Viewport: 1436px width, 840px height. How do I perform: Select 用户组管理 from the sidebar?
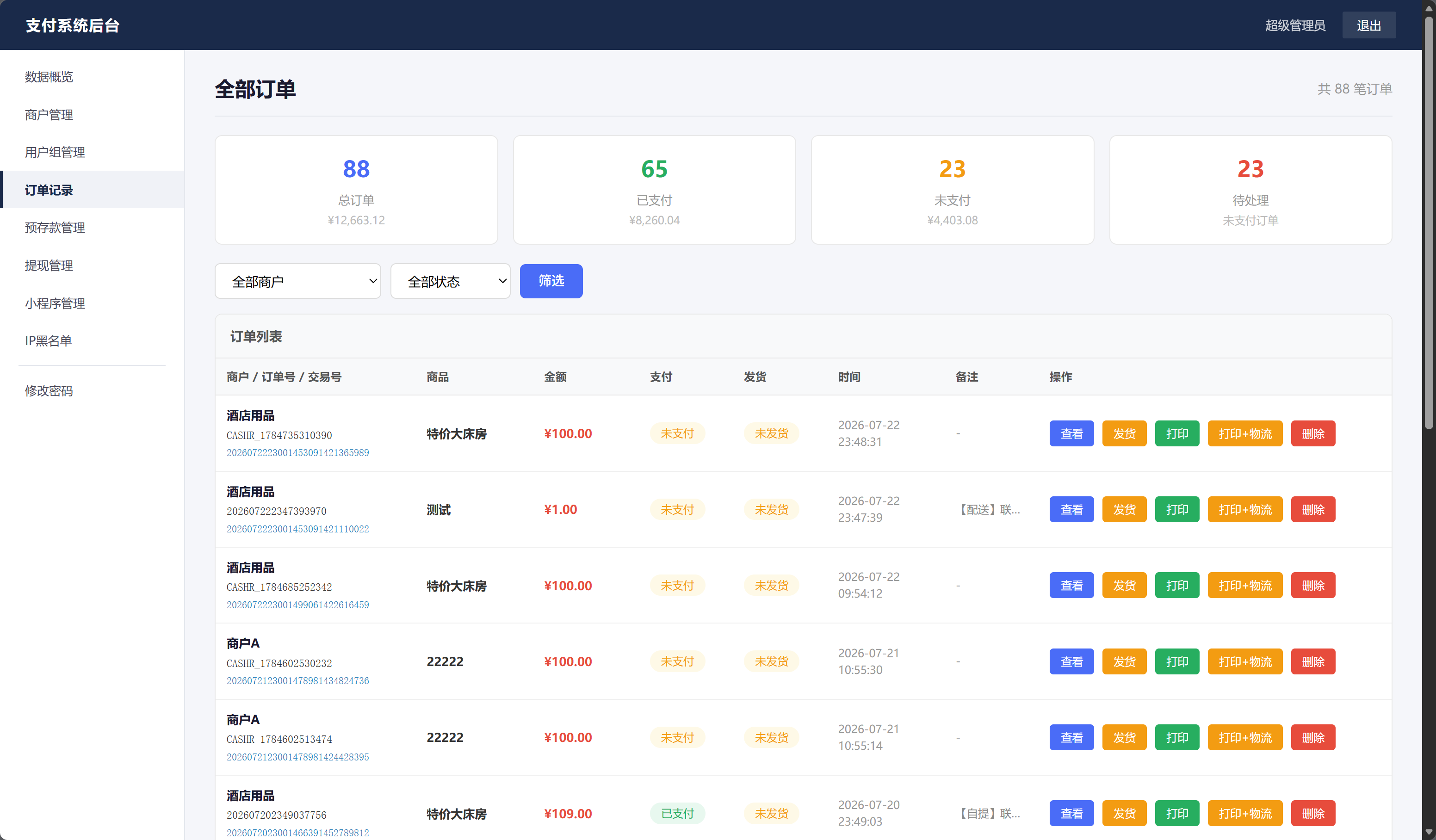[x=55, y=152]
